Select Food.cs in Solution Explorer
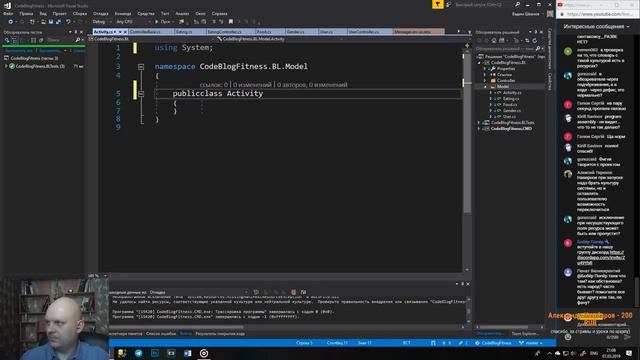This screenshot has height=360, width=640. tap(510, 104)
